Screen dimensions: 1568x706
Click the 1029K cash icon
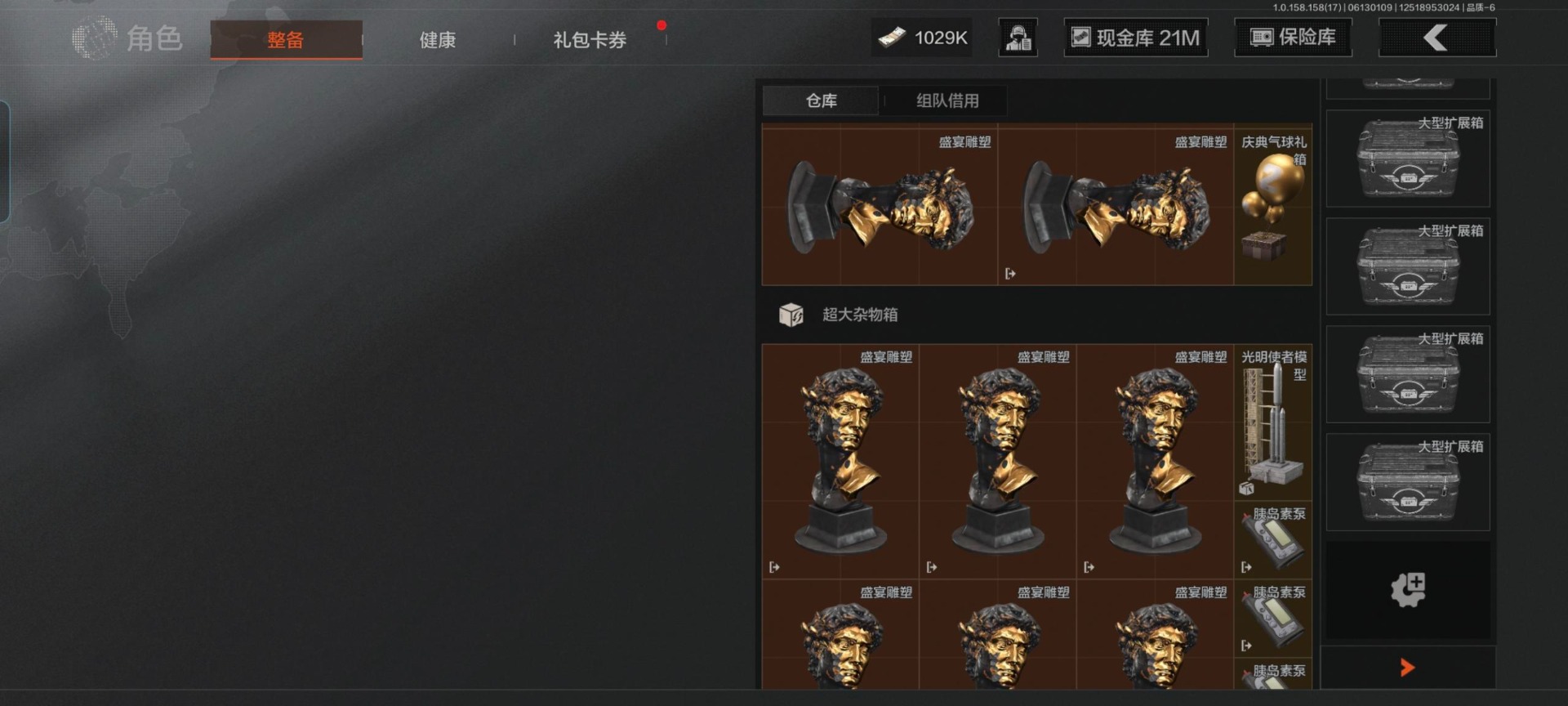point(892,38)
